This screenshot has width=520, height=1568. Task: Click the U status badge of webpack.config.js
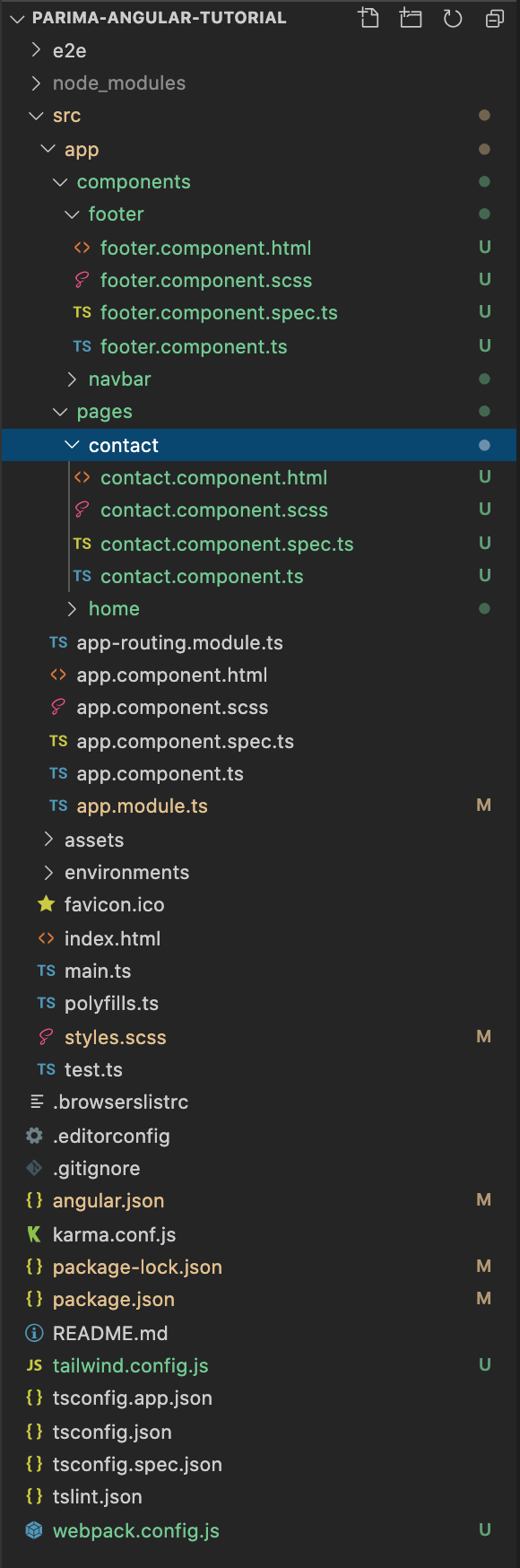tap(485, 1529)
